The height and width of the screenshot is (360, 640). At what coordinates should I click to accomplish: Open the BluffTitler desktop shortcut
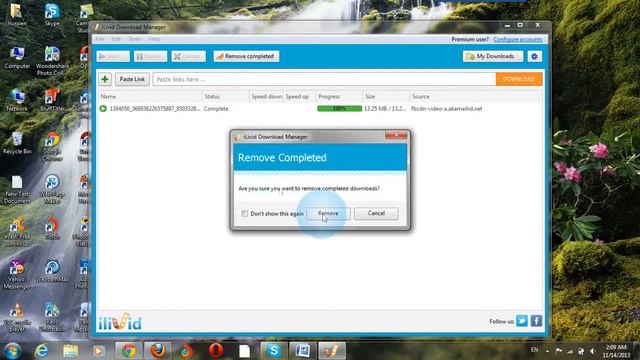[x=52, y=100]
